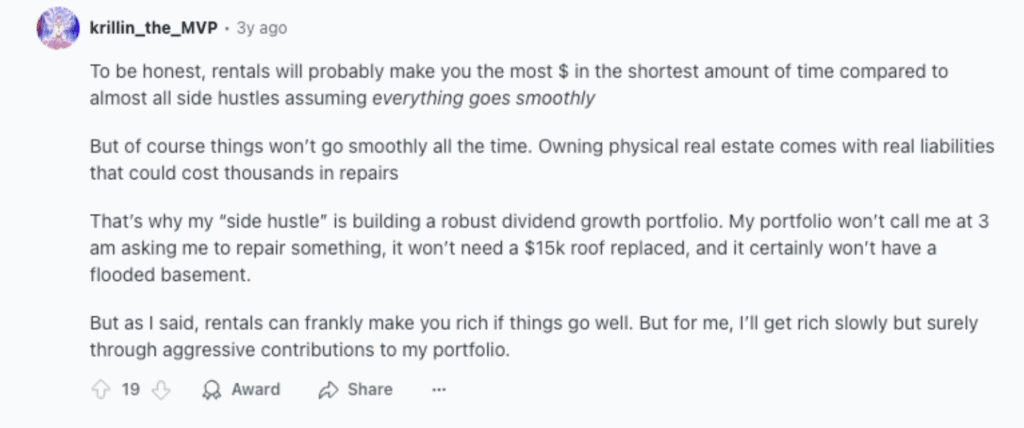
Task: Click the italic "everything goes smoothly" text
Action: [483, 99]
